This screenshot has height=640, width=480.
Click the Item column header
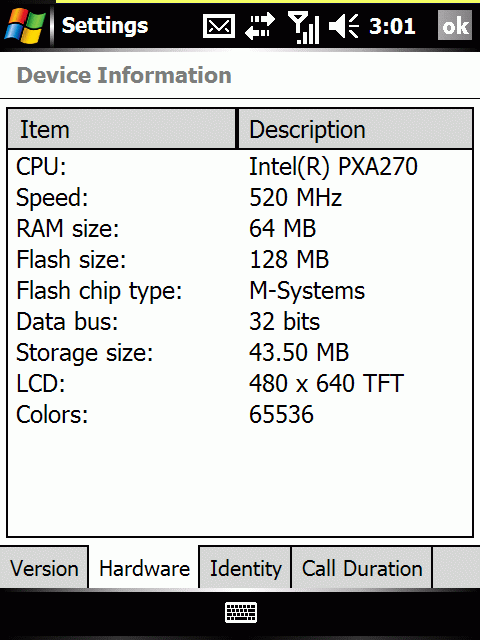122,129
